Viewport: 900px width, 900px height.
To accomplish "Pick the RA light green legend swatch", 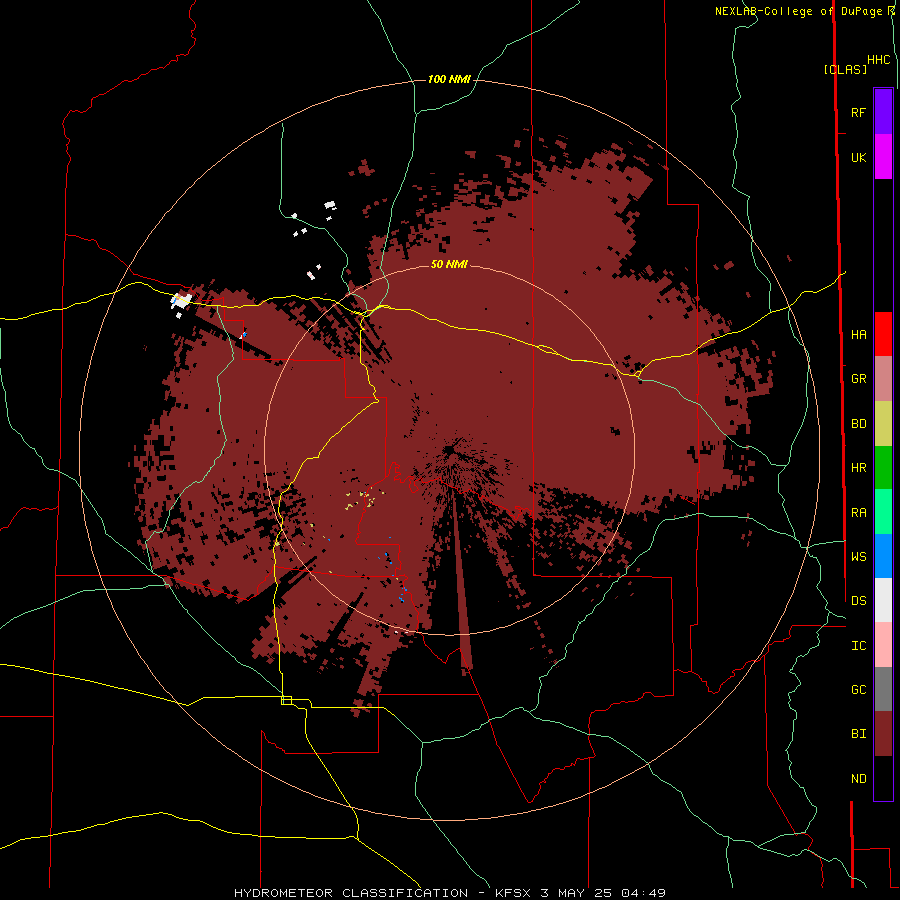I will click(x=883, y=512).
